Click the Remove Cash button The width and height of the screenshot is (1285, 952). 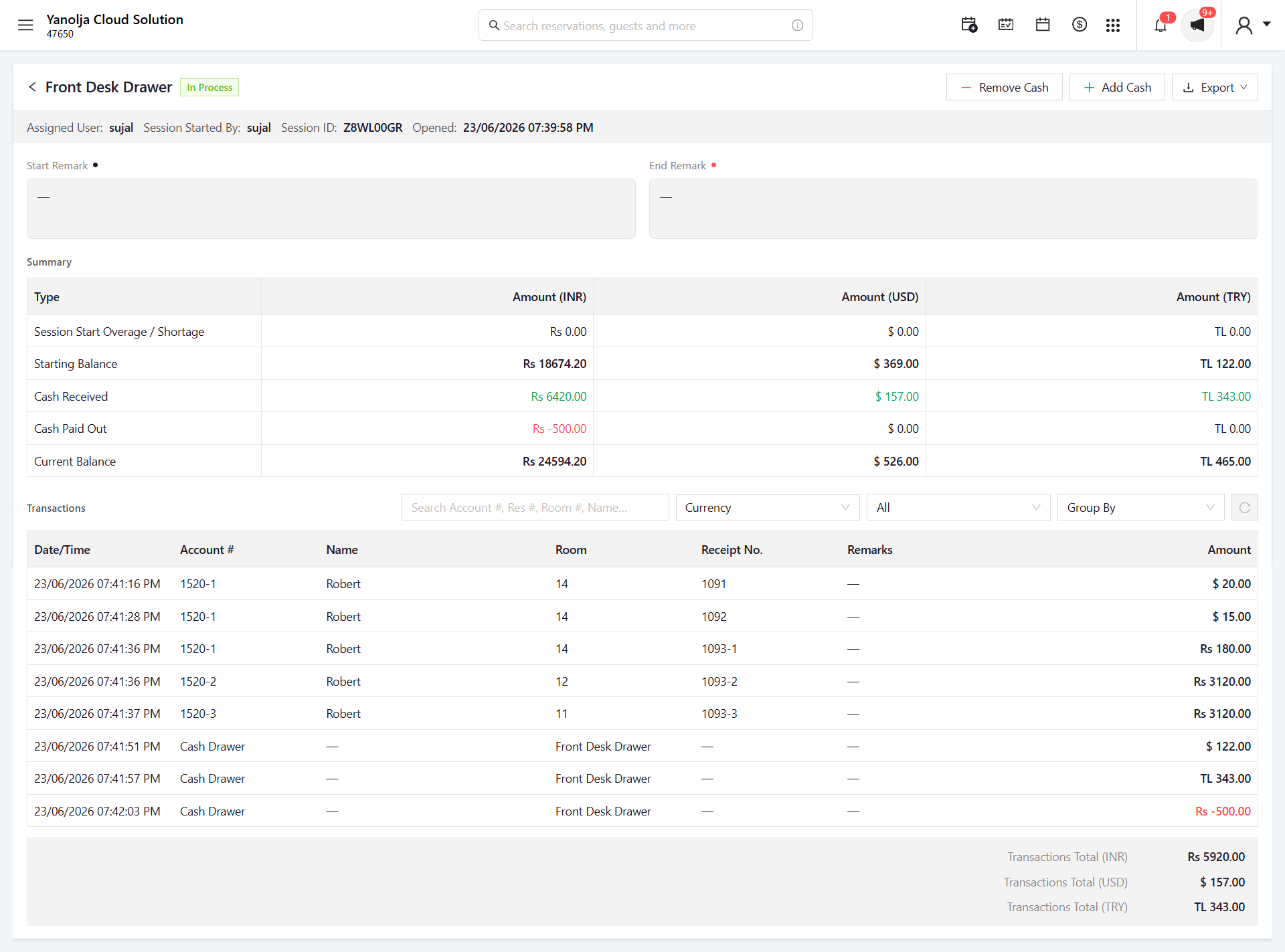[x=1004, y=88]
